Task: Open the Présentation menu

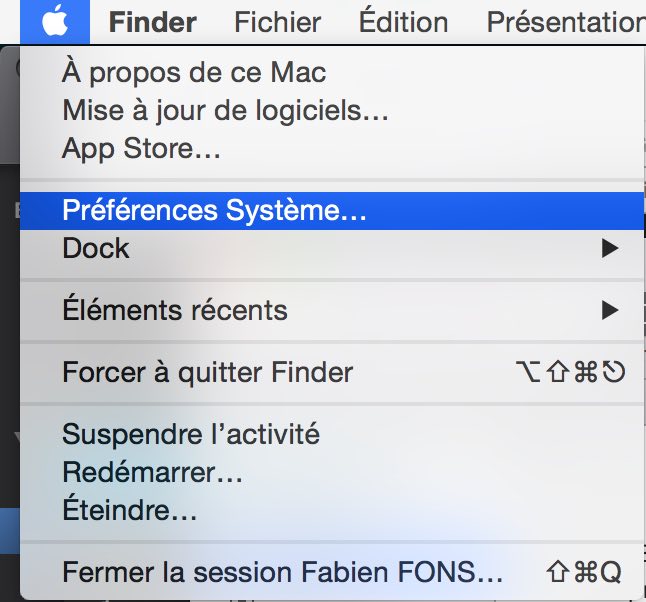Action: tap(566, 21)
